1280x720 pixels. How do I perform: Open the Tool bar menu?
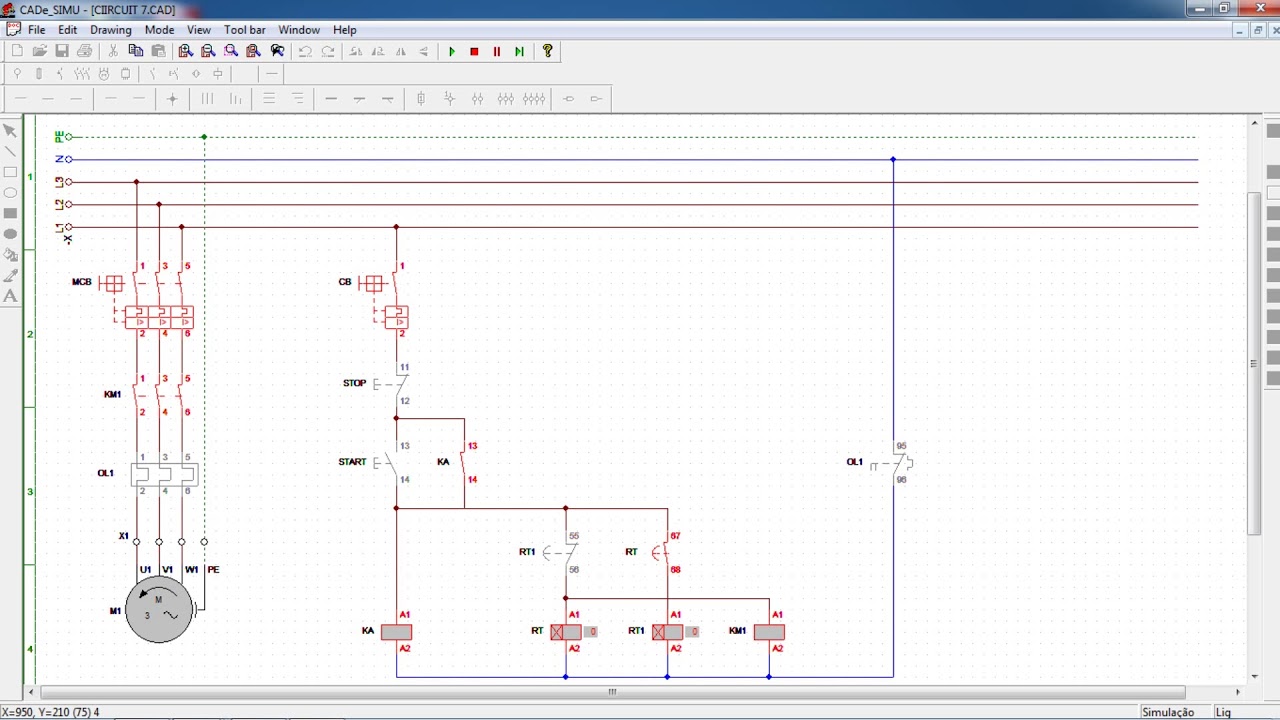click(x=245, y=30)
